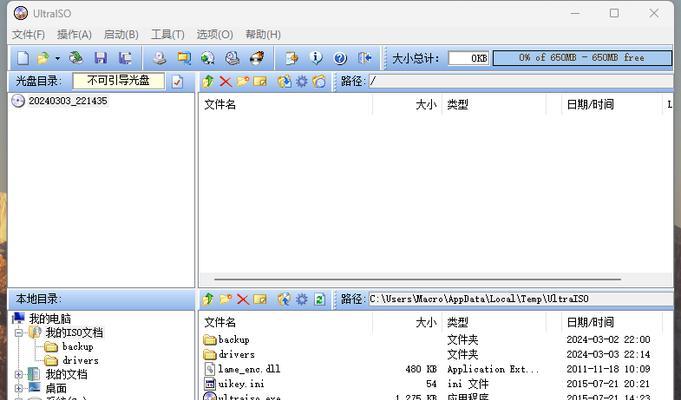
Task: Click the add folder-arrow icon in local toolbar
Action: pos(284,299)
